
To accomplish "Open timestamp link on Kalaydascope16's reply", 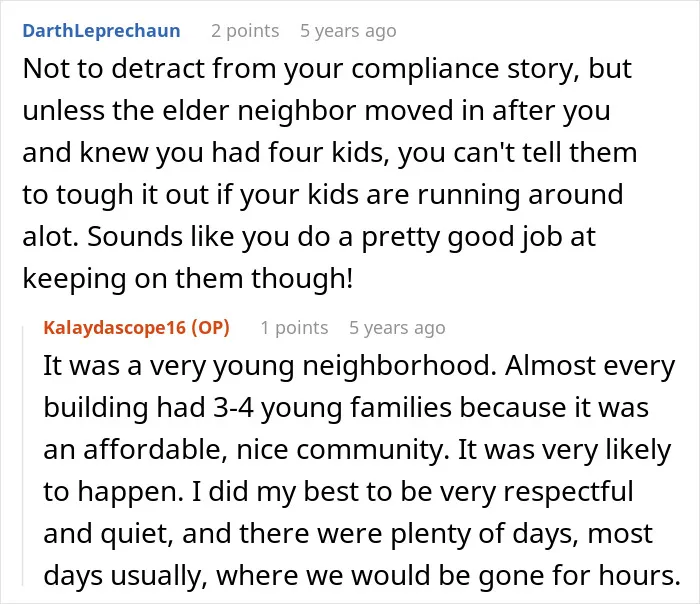I will (x=397, y=328).
